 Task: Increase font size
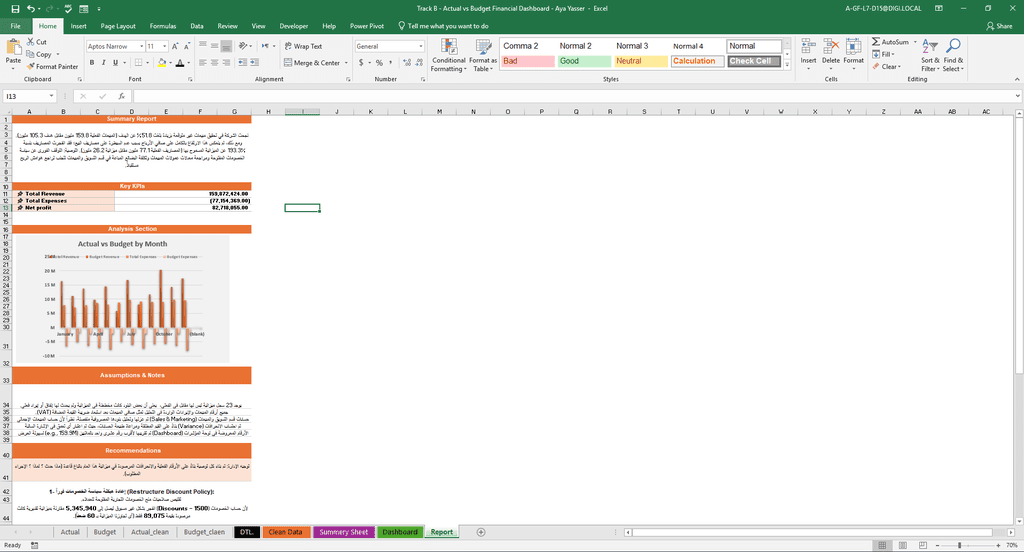coord(175,46)
